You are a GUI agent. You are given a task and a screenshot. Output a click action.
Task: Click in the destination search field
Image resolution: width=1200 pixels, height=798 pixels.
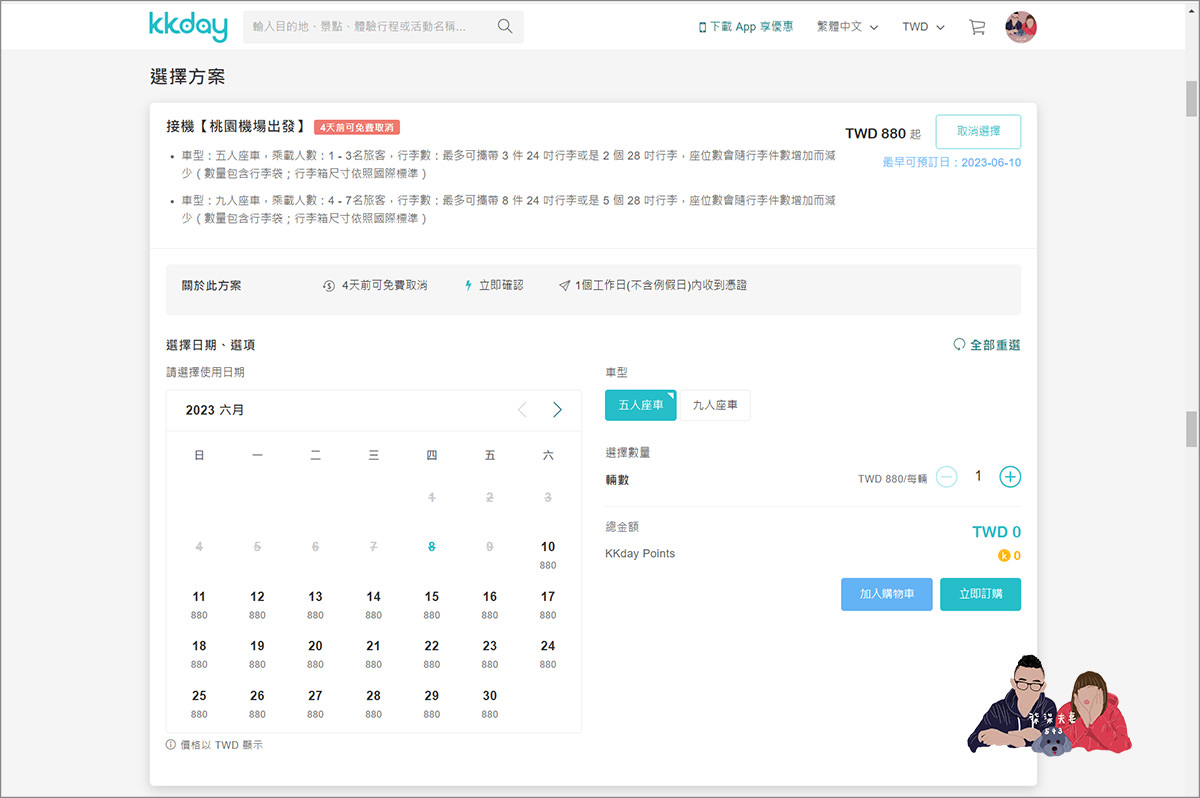(x=365, y=27)
